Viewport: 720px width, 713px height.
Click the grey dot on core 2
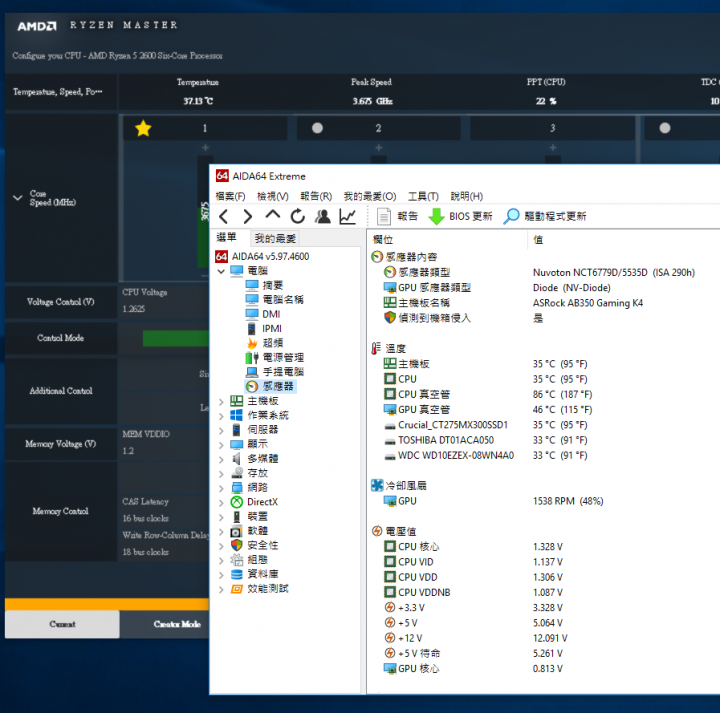coord(317,128)
